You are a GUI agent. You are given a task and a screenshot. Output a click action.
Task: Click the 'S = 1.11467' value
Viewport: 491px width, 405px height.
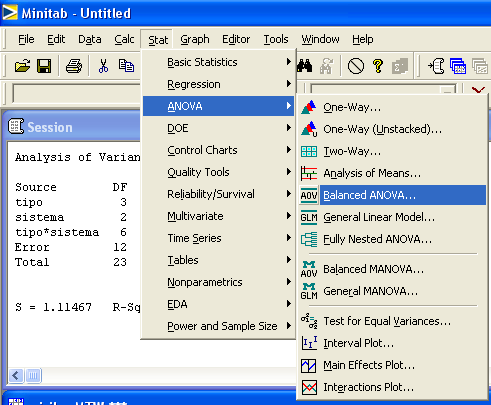[53, 307]
